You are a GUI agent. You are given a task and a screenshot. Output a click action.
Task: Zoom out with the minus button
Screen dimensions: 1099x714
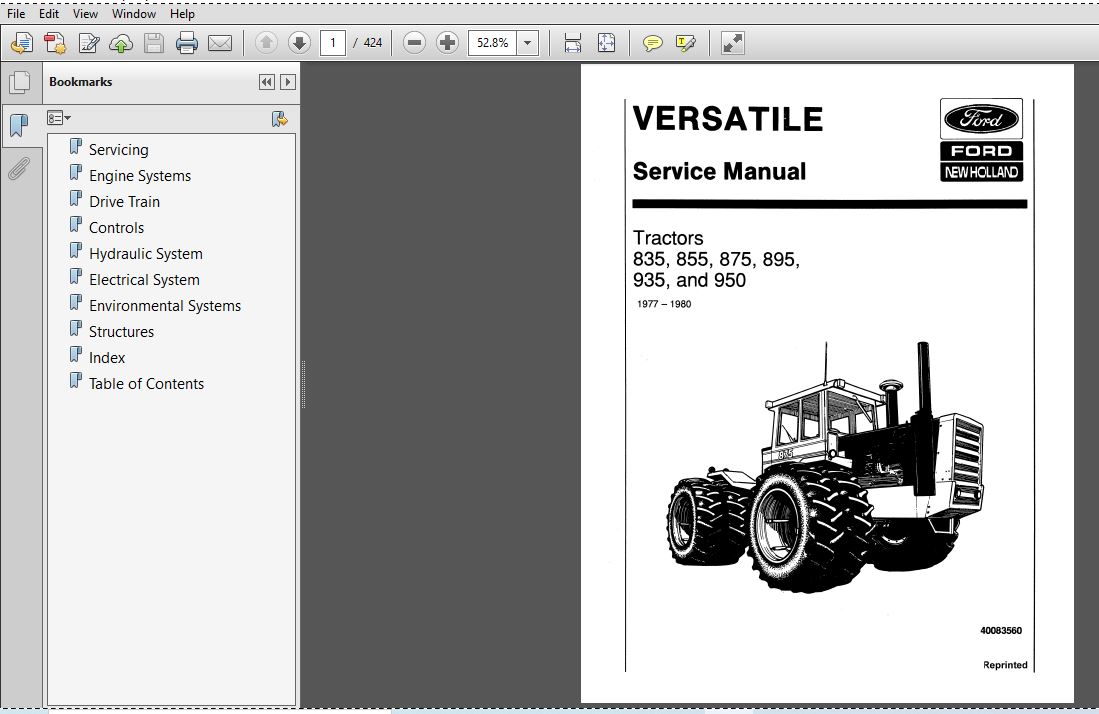[x=414, y=43]
